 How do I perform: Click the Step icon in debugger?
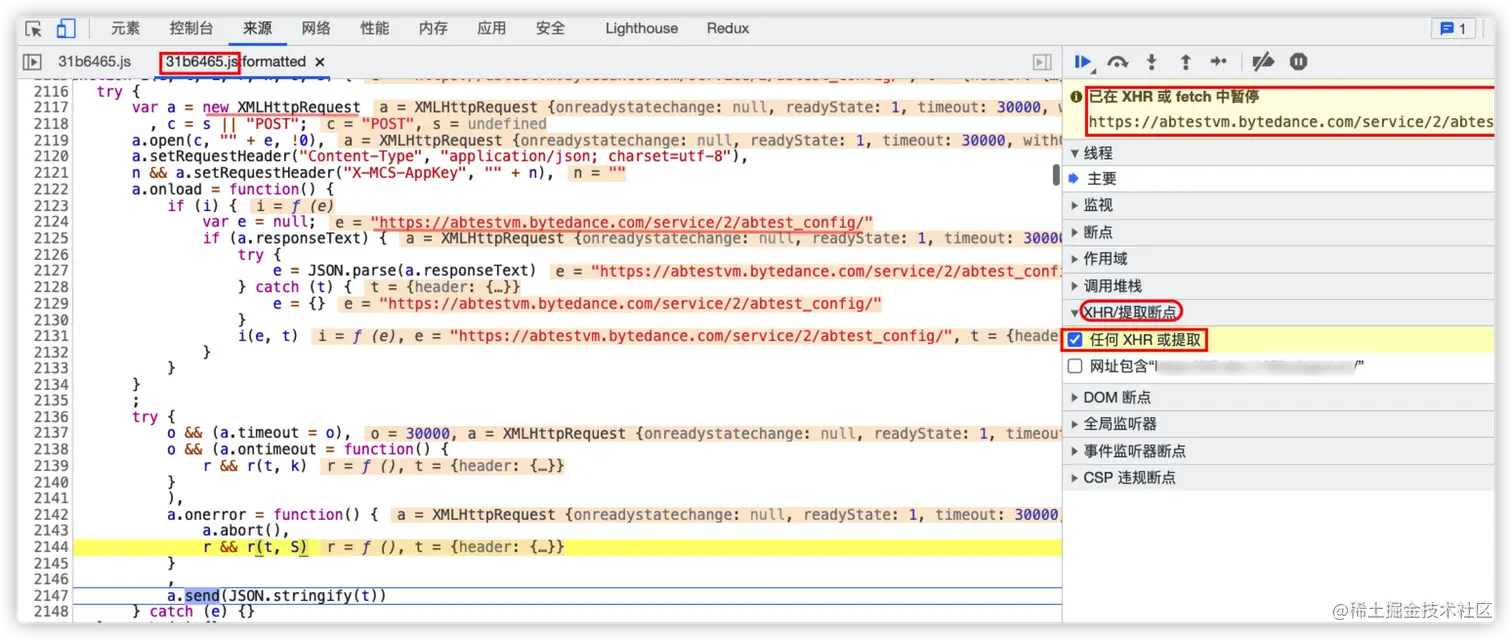(1219, 62)
